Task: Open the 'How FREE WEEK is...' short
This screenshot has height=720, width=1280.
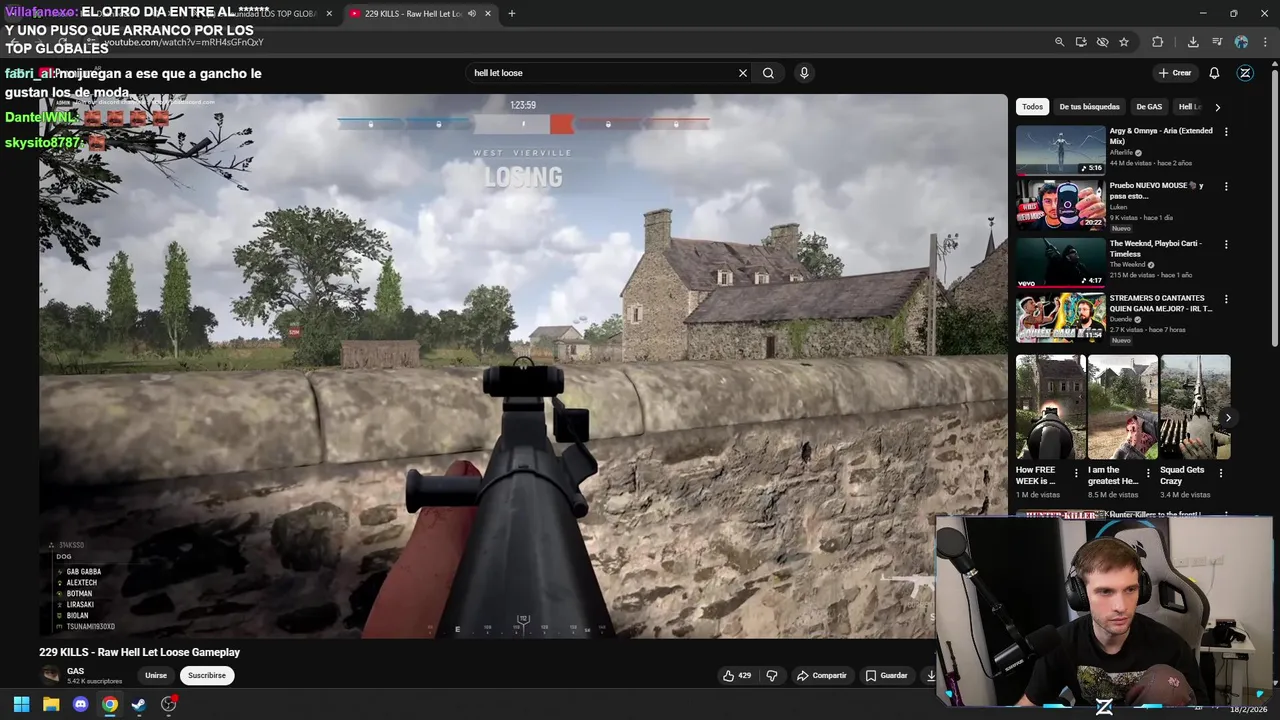Action: click(x=1050, y=407)
